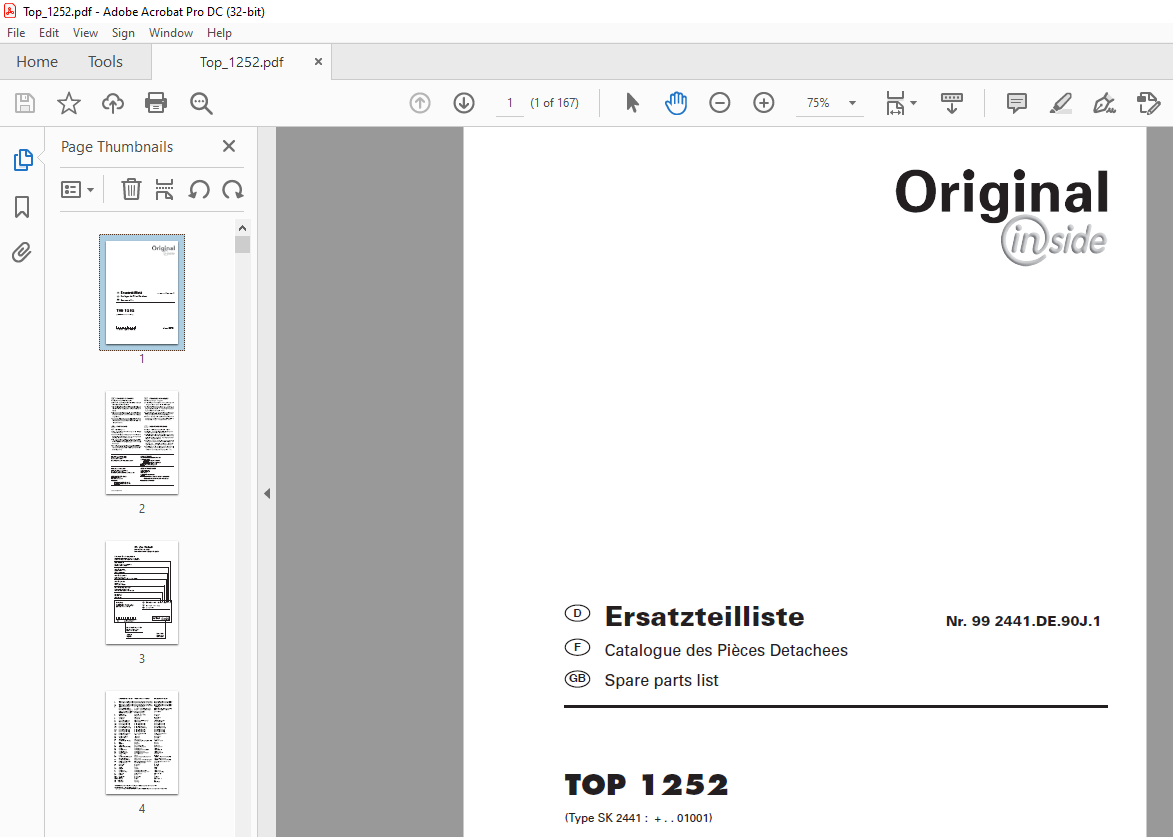
Task: Select page 2 thumbnail
Action: 142,443
